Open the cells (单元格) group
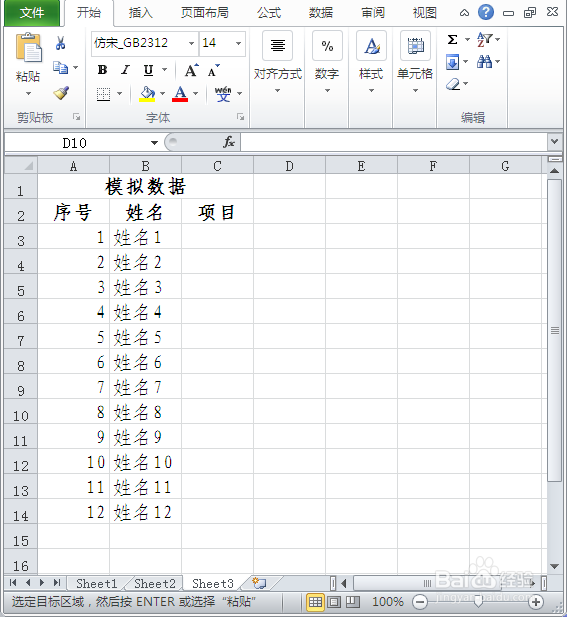Screen dimensions: 567x617 [x=415, y=63]
